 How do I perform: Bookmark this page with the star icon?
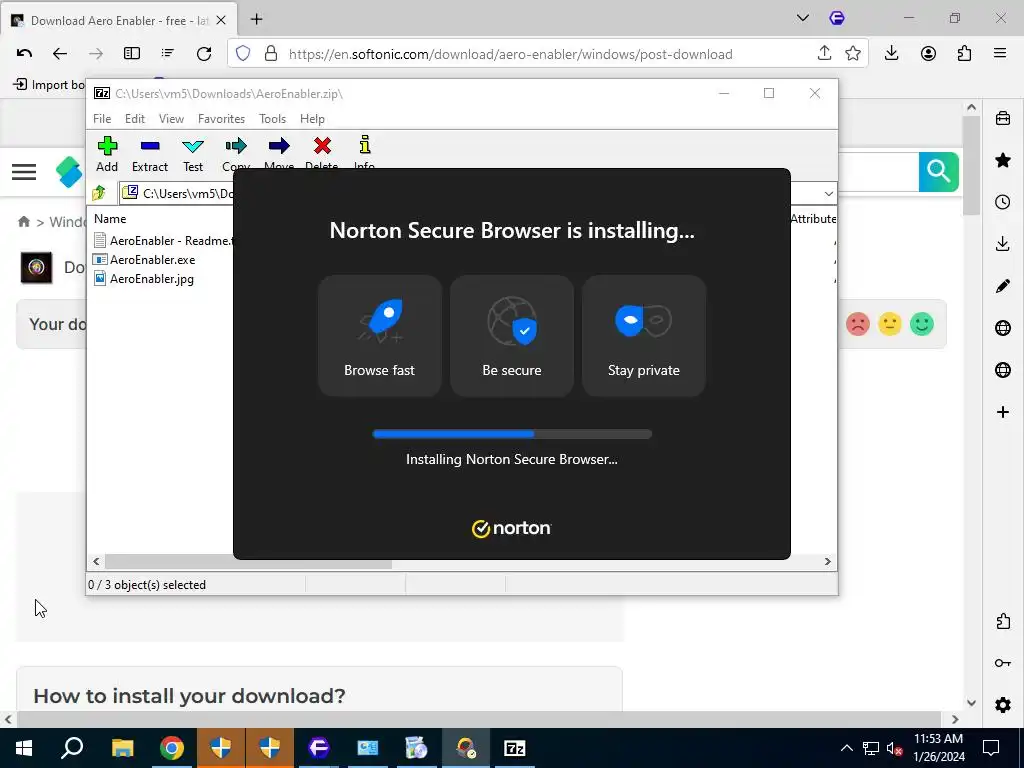click(853, 54)
